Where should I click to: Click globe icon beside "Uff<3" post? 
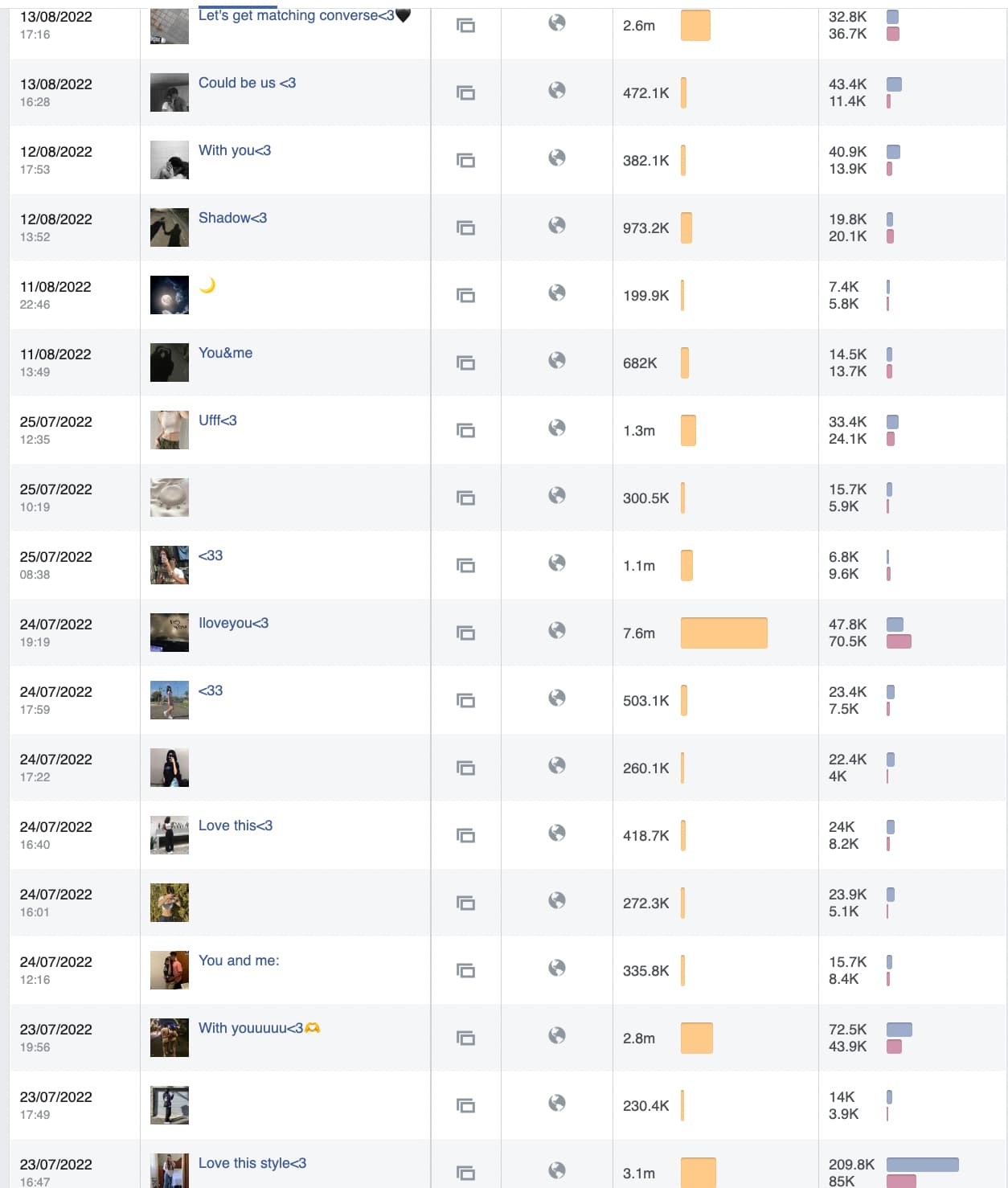557,428
